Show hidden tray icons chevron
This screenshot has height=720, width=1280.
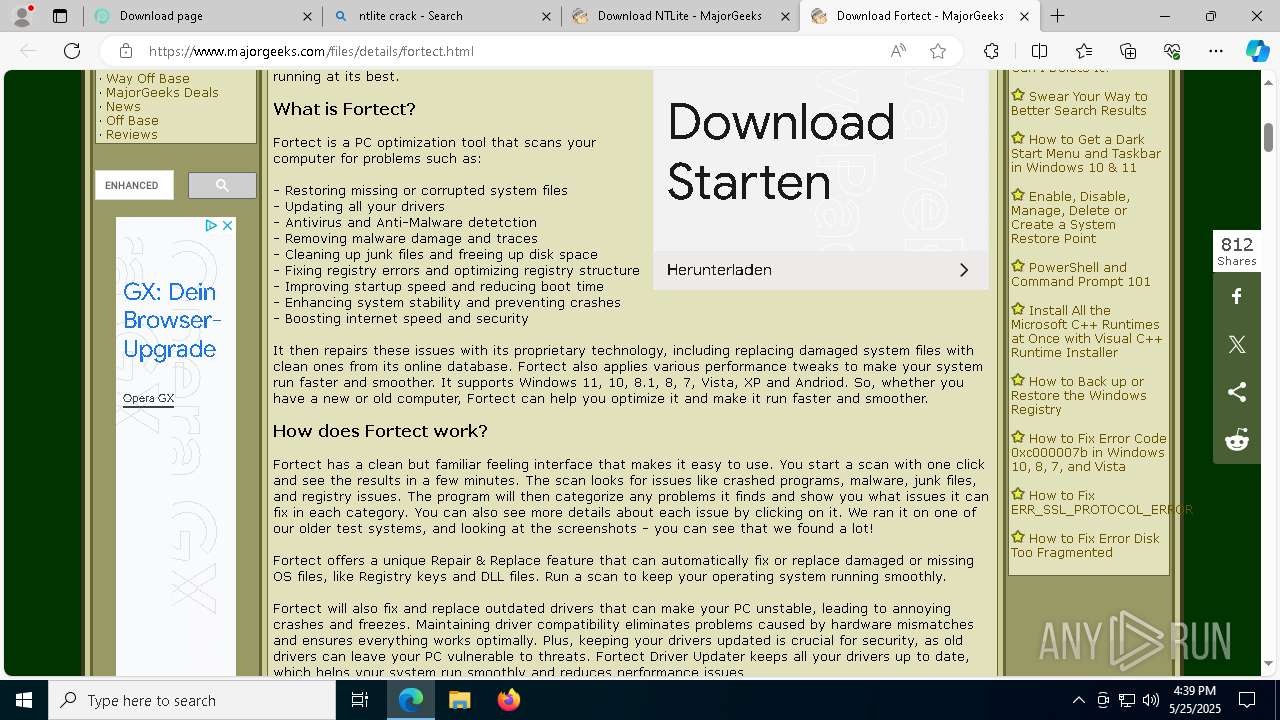(1078, 700)
